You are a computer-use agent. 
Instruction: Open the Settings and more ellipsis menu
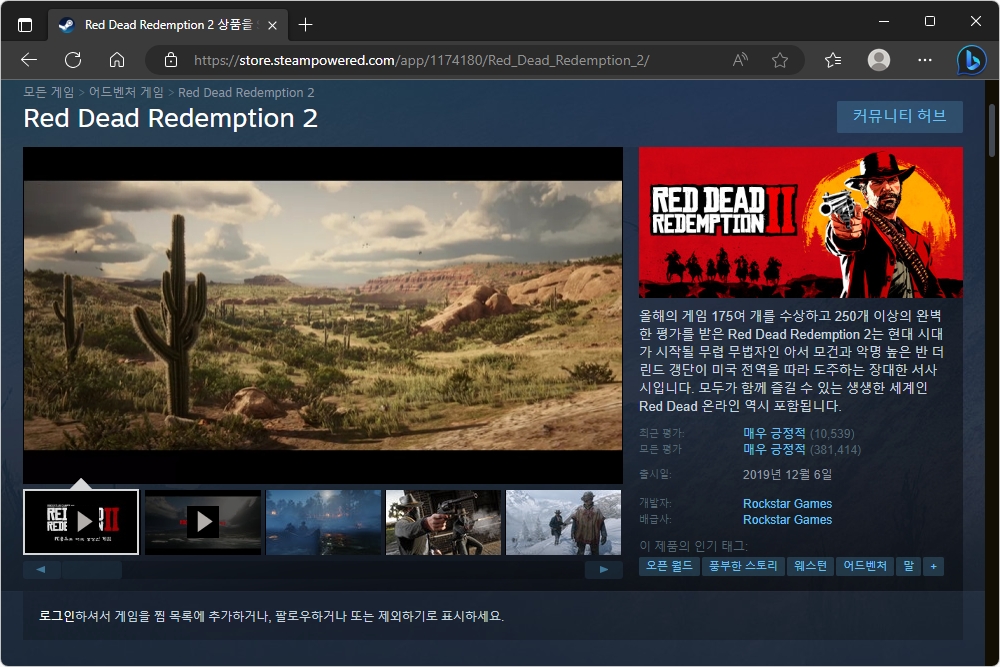click(925, 60)
